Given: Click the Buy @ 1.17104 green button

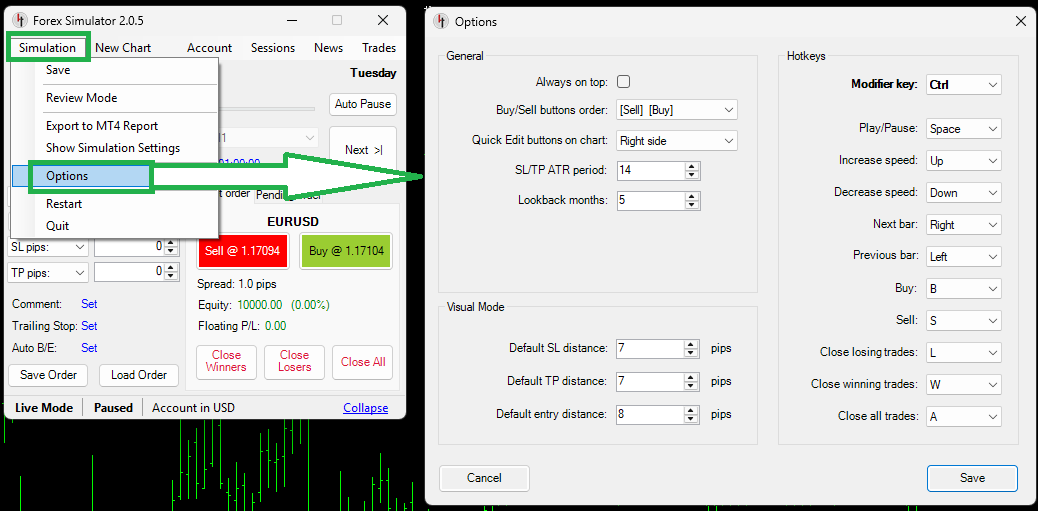Looking at the screenshot, I should [346, 251].
